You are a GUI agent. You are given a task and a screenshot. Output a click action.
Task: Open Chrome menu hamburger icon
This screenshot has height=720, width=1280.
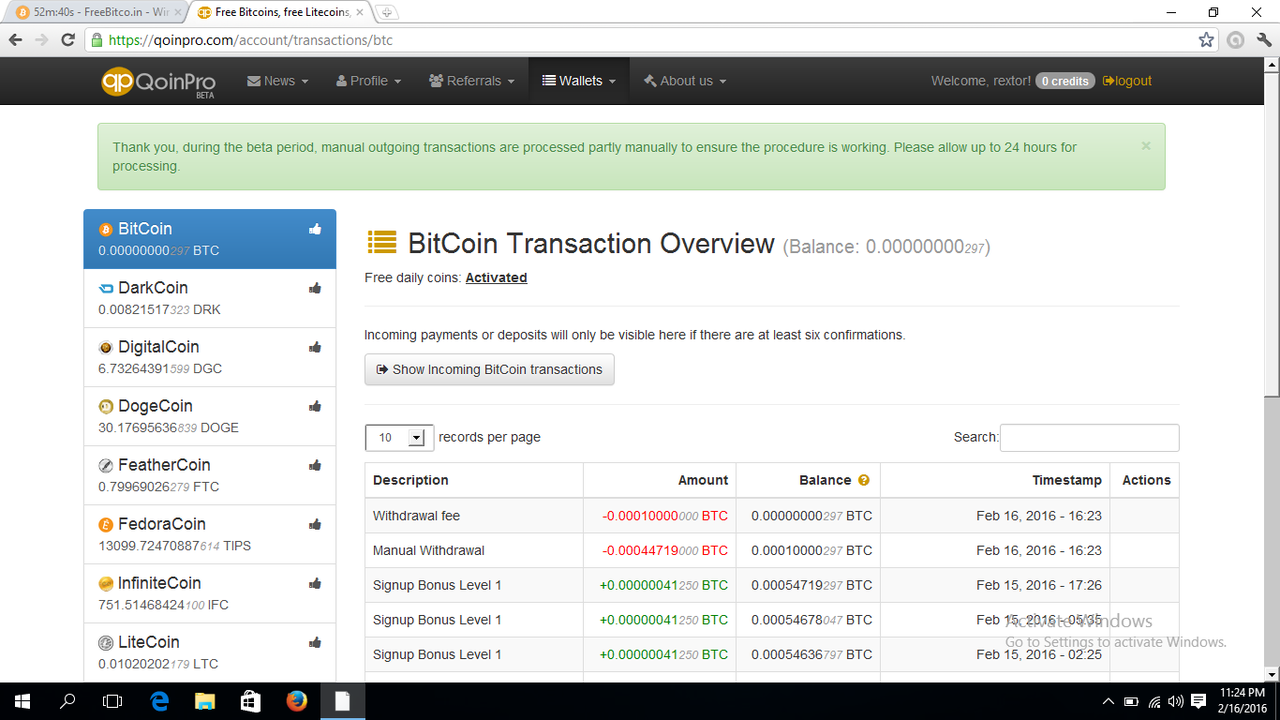click(1263, 40)
